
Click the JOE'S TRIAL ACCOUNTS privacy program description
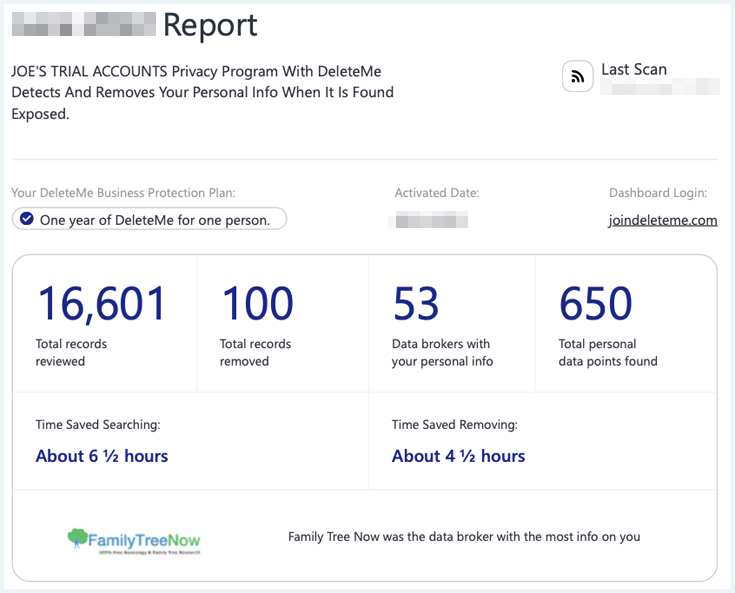[x=202, y=92]
